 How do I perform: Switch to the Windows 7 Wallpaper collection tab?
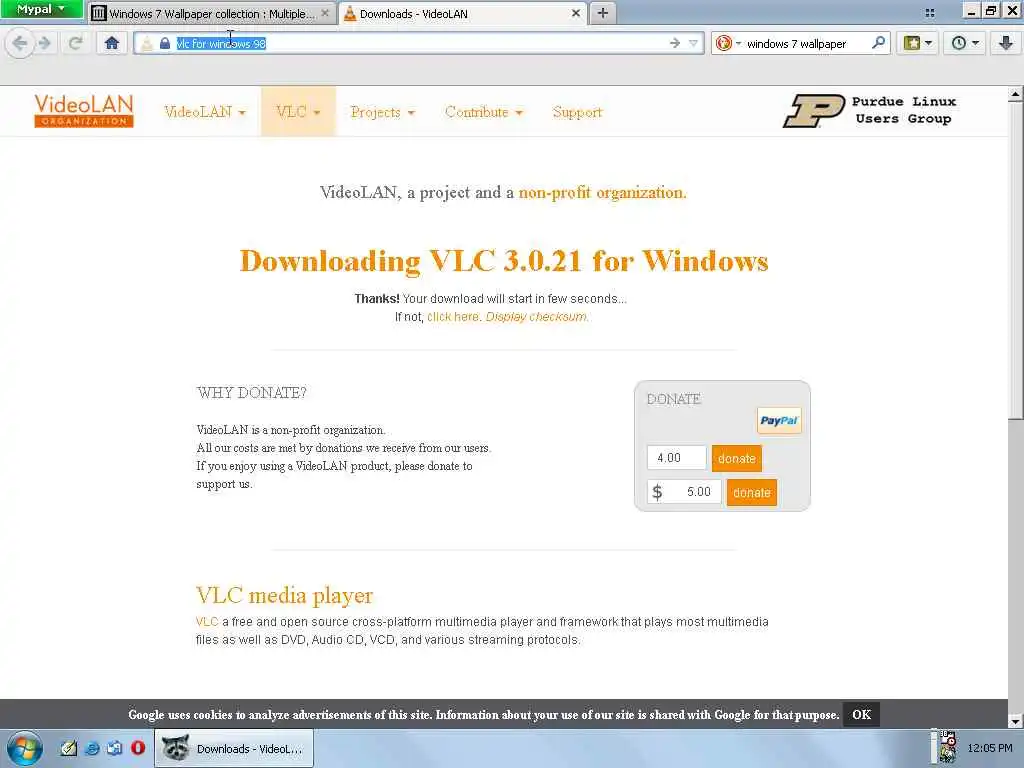210,13
